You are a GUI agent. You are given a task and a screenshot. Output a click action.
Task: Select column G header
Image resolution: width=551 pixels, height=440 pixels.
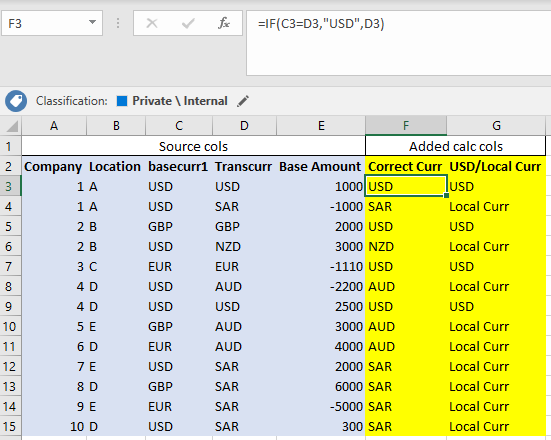pos(496,126)
